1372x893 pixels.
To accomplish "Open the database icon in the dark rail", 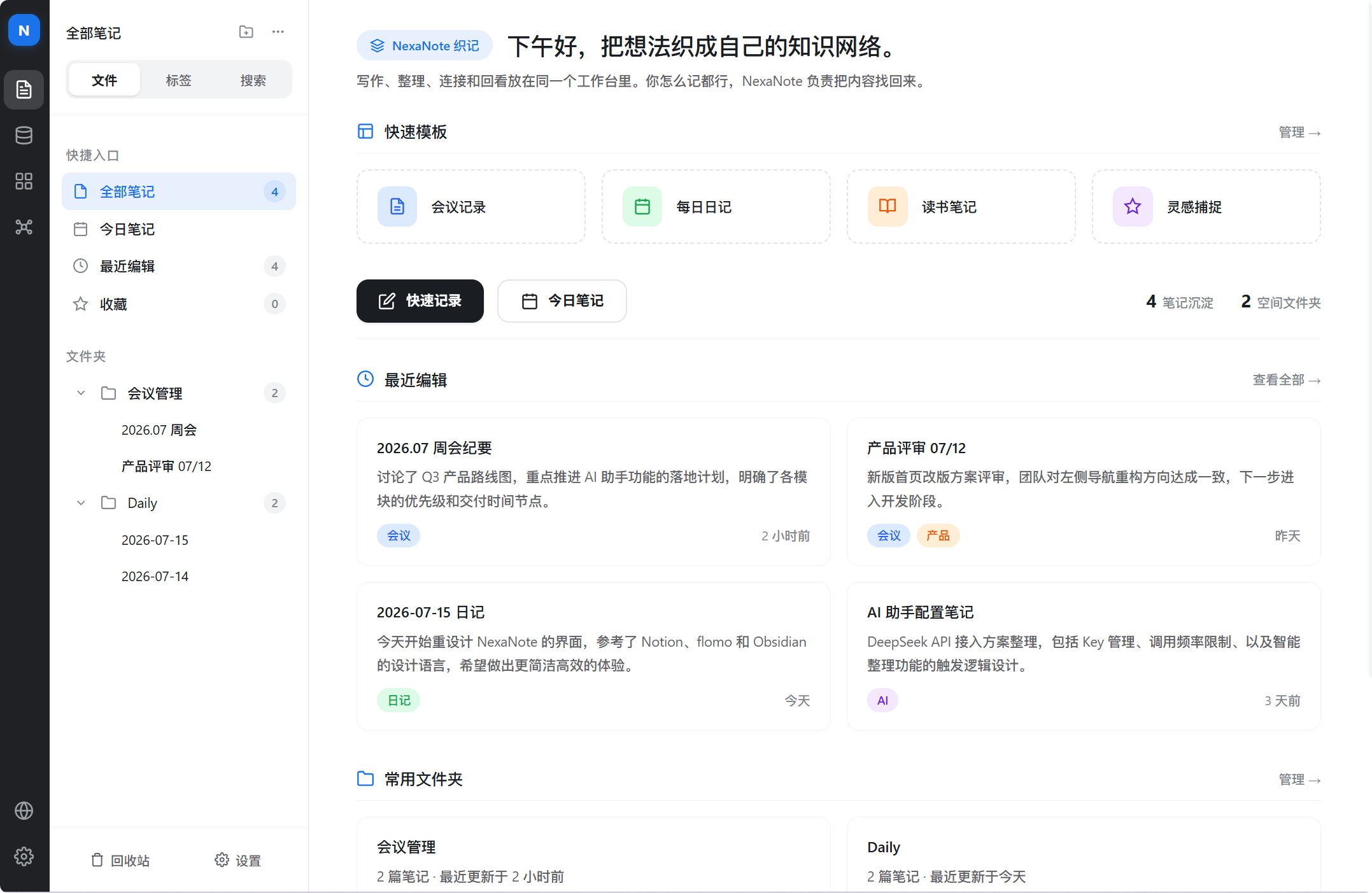I will (x=24, y=135).
